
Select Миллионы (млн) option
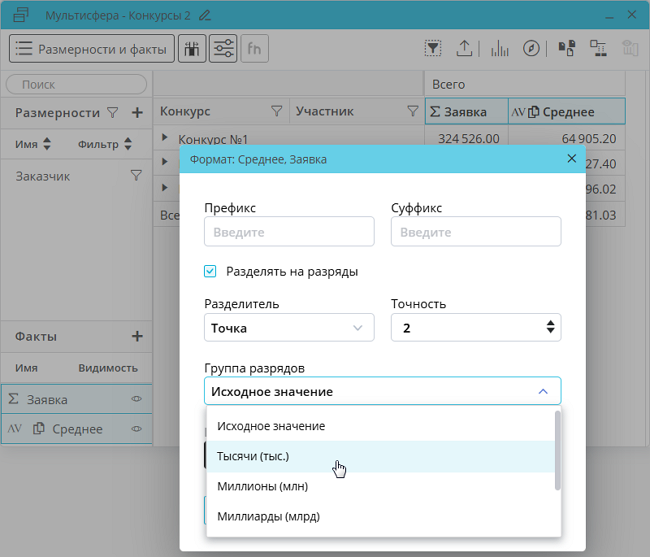(262, 487)
